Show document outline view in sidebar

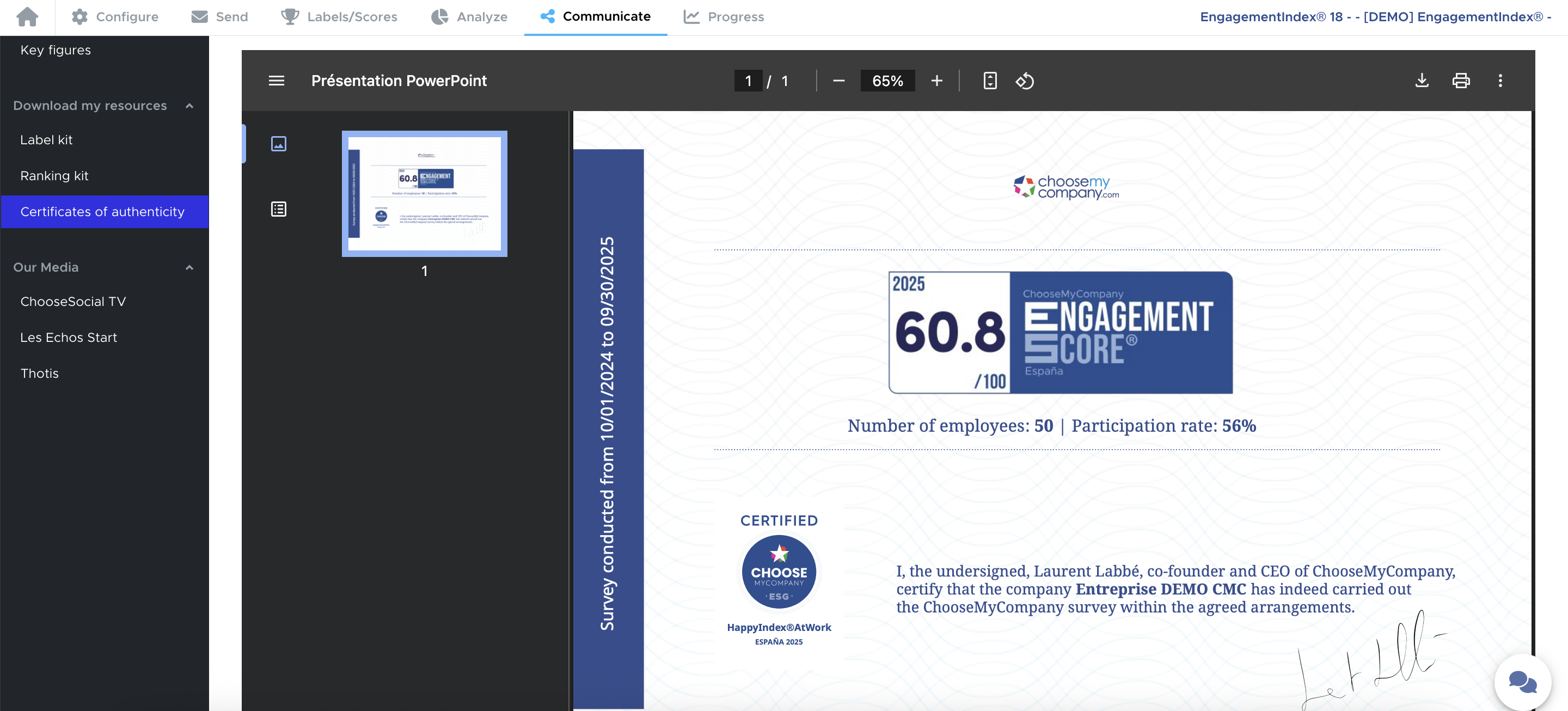click(x=278, y=210)
